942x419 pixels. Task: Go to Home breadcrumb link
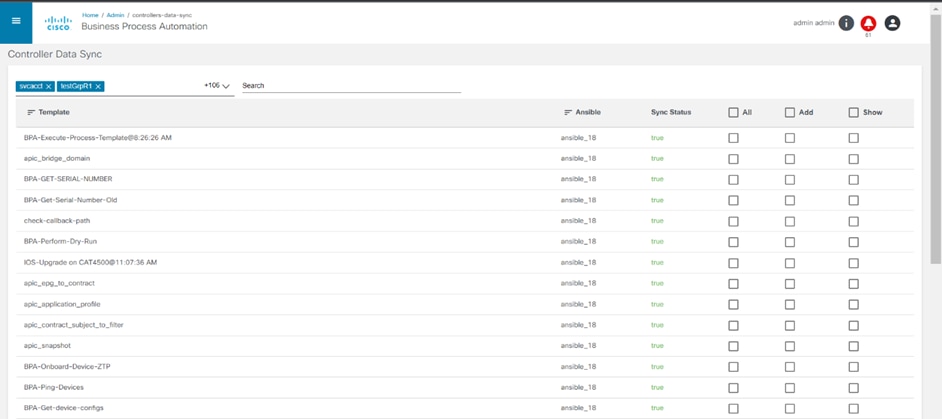pos(90,16)
